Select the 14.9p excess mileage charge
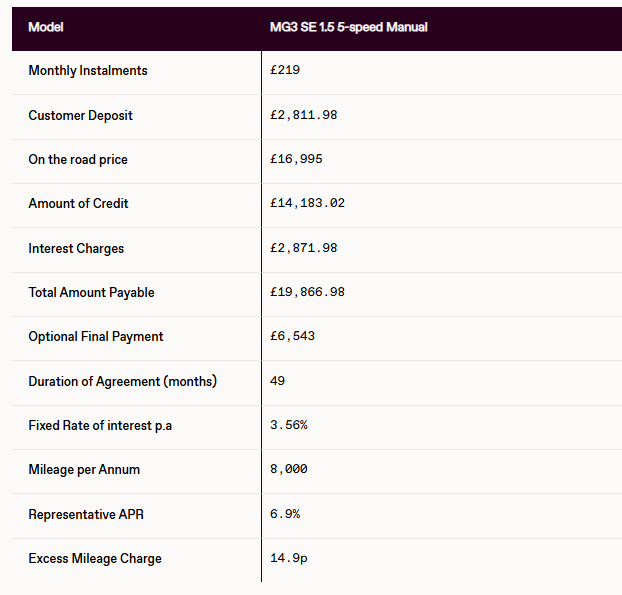Viewport: 622px width, 595px height. [x=289, y=558]
